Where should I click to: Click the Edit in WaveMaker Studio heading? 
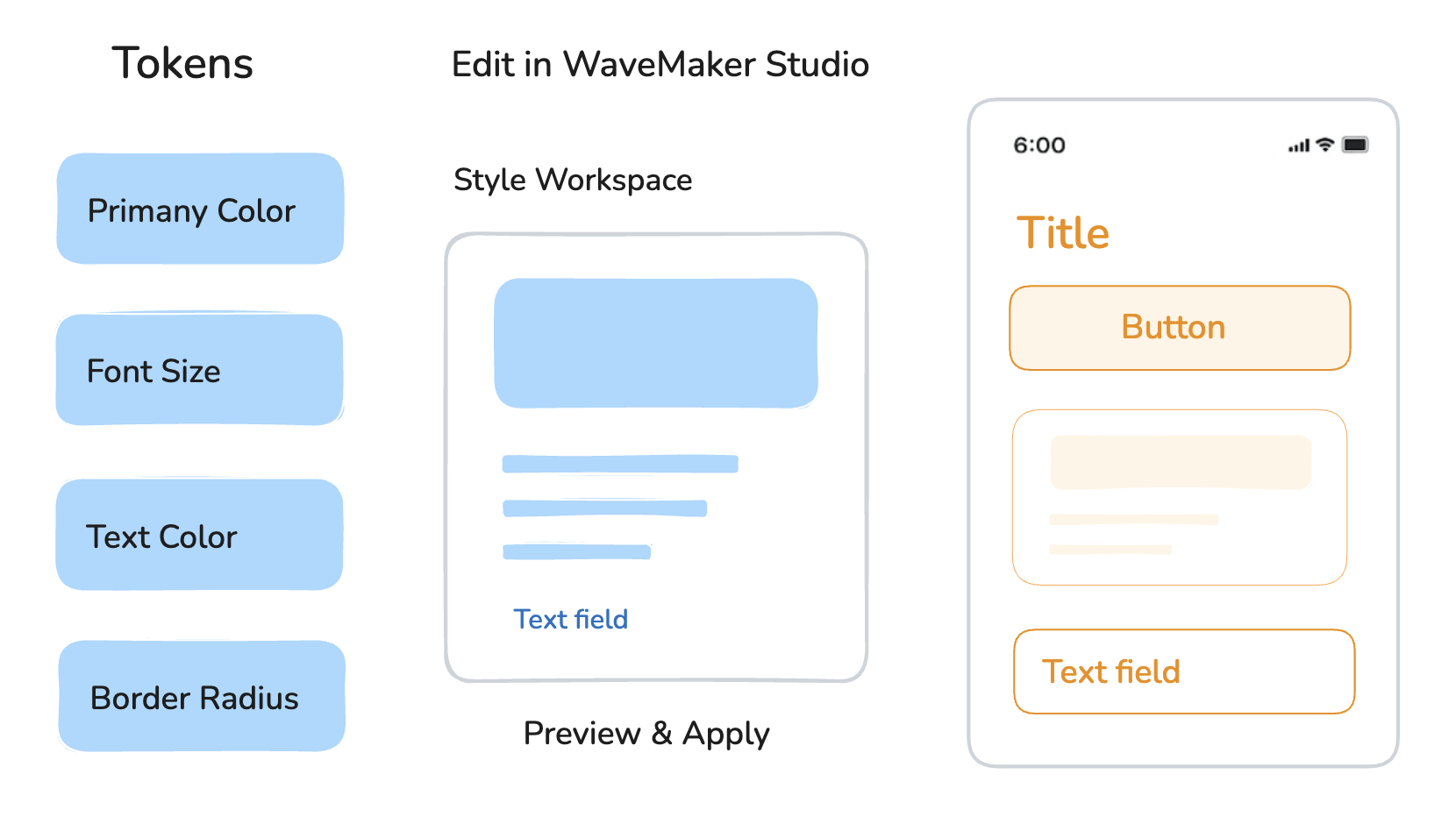pyautogui.click(x=660, y=65)
